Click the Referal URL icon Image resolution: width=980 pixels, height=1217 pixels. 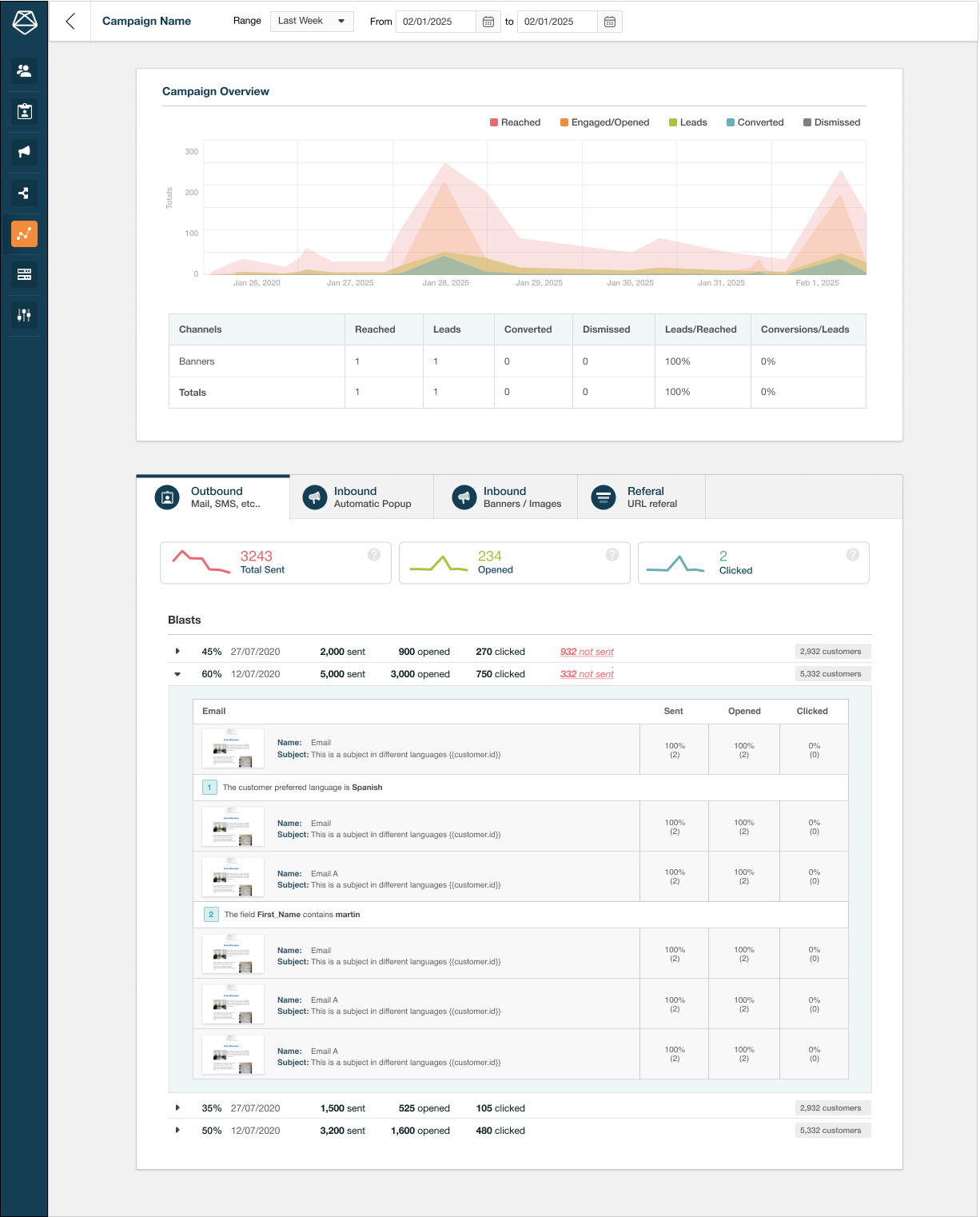point(604,497)
